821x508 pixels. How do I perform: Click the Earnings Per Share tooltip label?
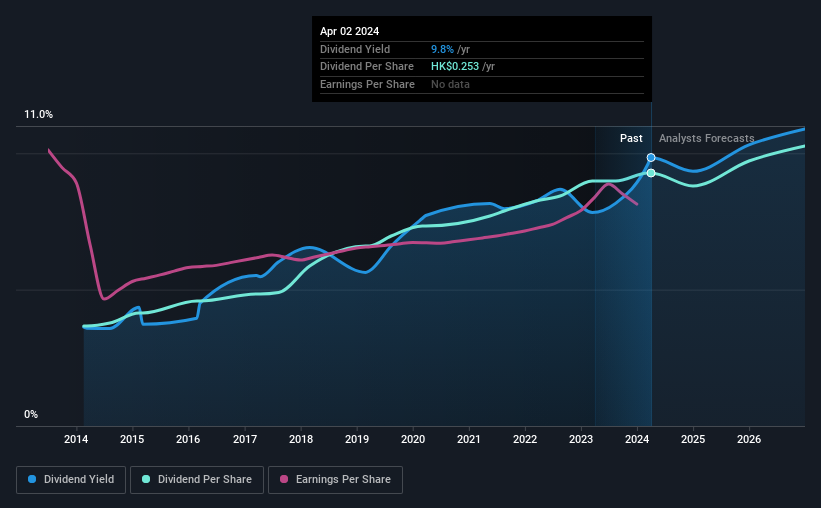(x=367, y=84)
